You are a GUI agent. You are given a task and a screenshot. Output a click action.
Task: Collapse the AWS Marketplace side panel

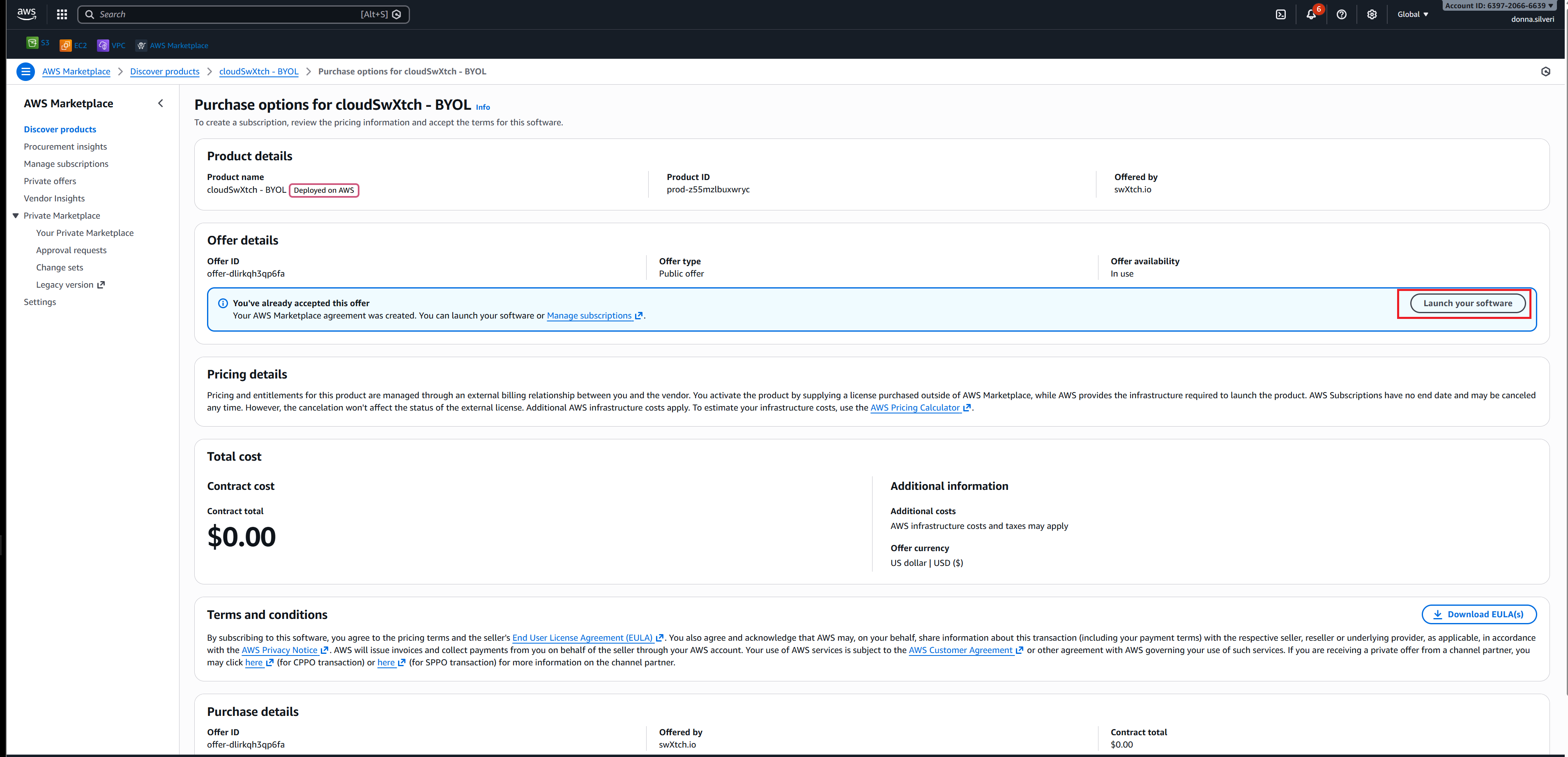pyautogui.click(x=161, y=104)
